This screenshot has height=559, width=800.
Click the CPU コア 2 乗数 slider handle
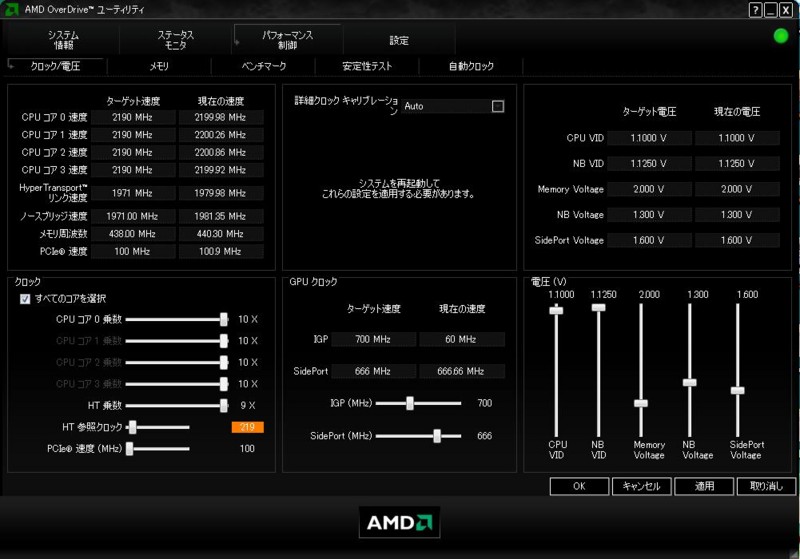223,362
